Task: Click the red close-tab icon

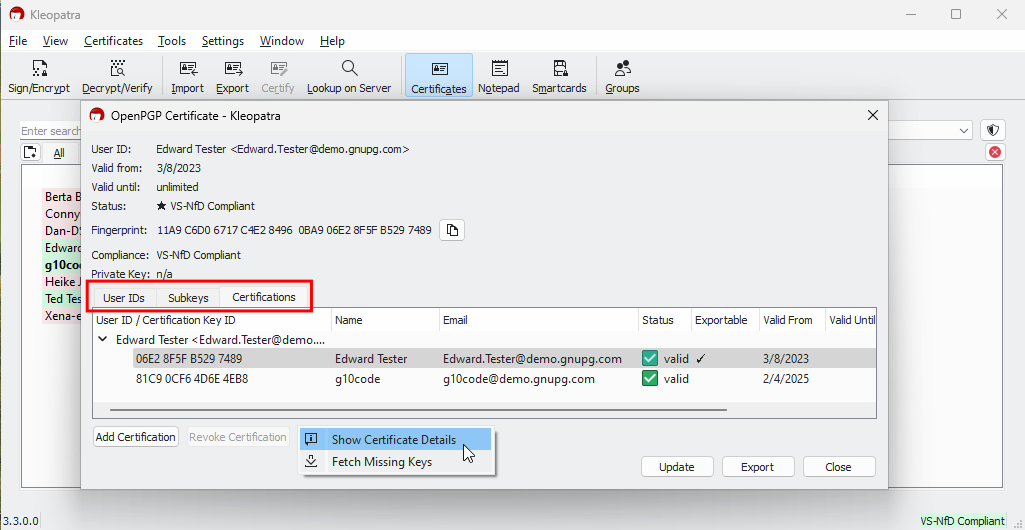Action: [x=995, y=152]
